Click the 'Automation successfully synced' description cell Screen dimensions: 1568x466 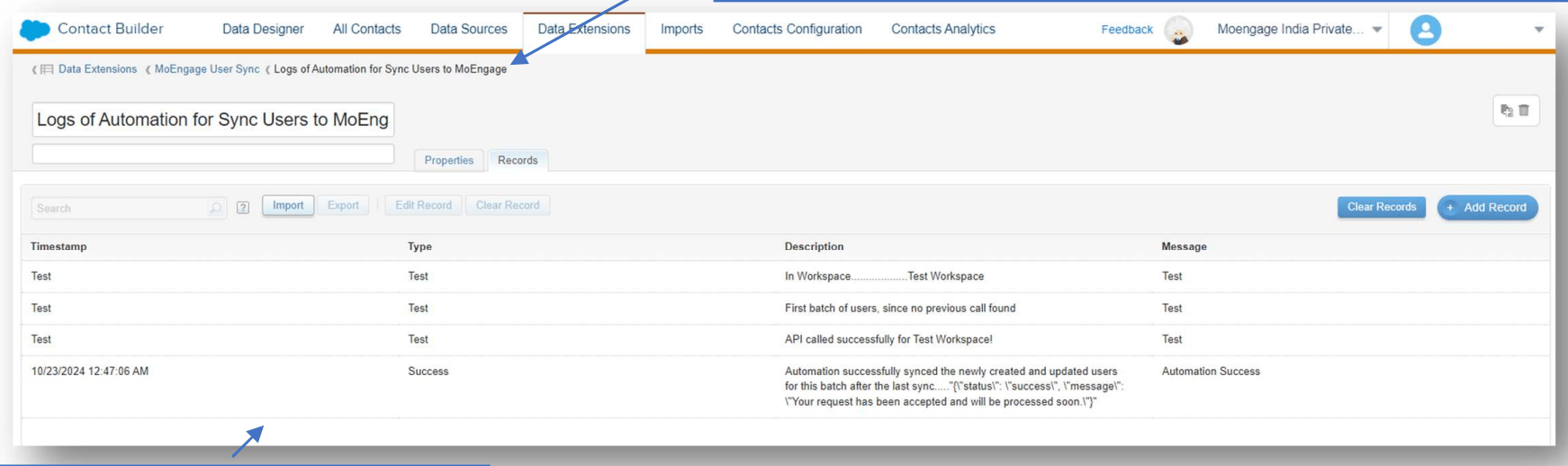click(x=954, y=386)
